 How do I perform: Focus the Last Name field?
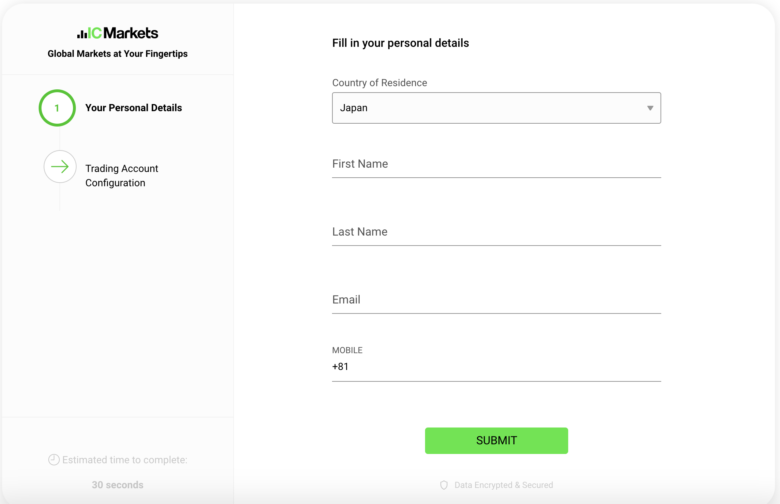pos(496,232)
